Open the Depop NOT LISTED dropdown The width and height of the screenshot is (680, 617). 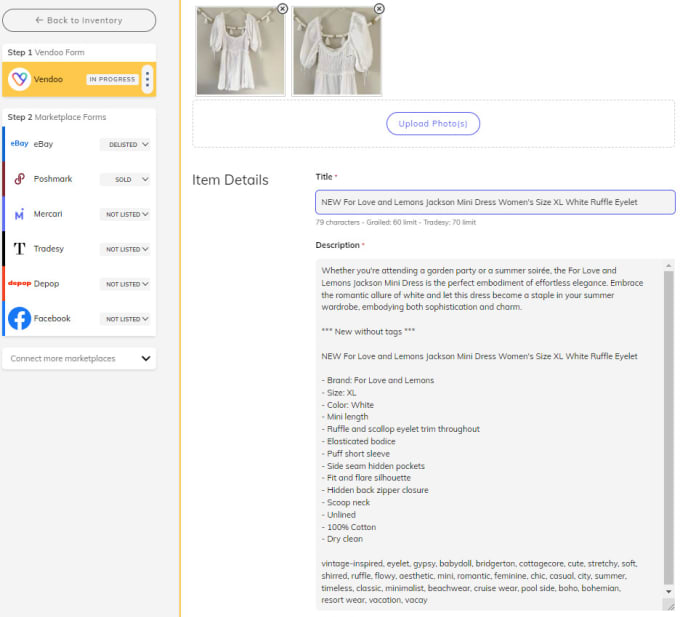pos(125,284)
